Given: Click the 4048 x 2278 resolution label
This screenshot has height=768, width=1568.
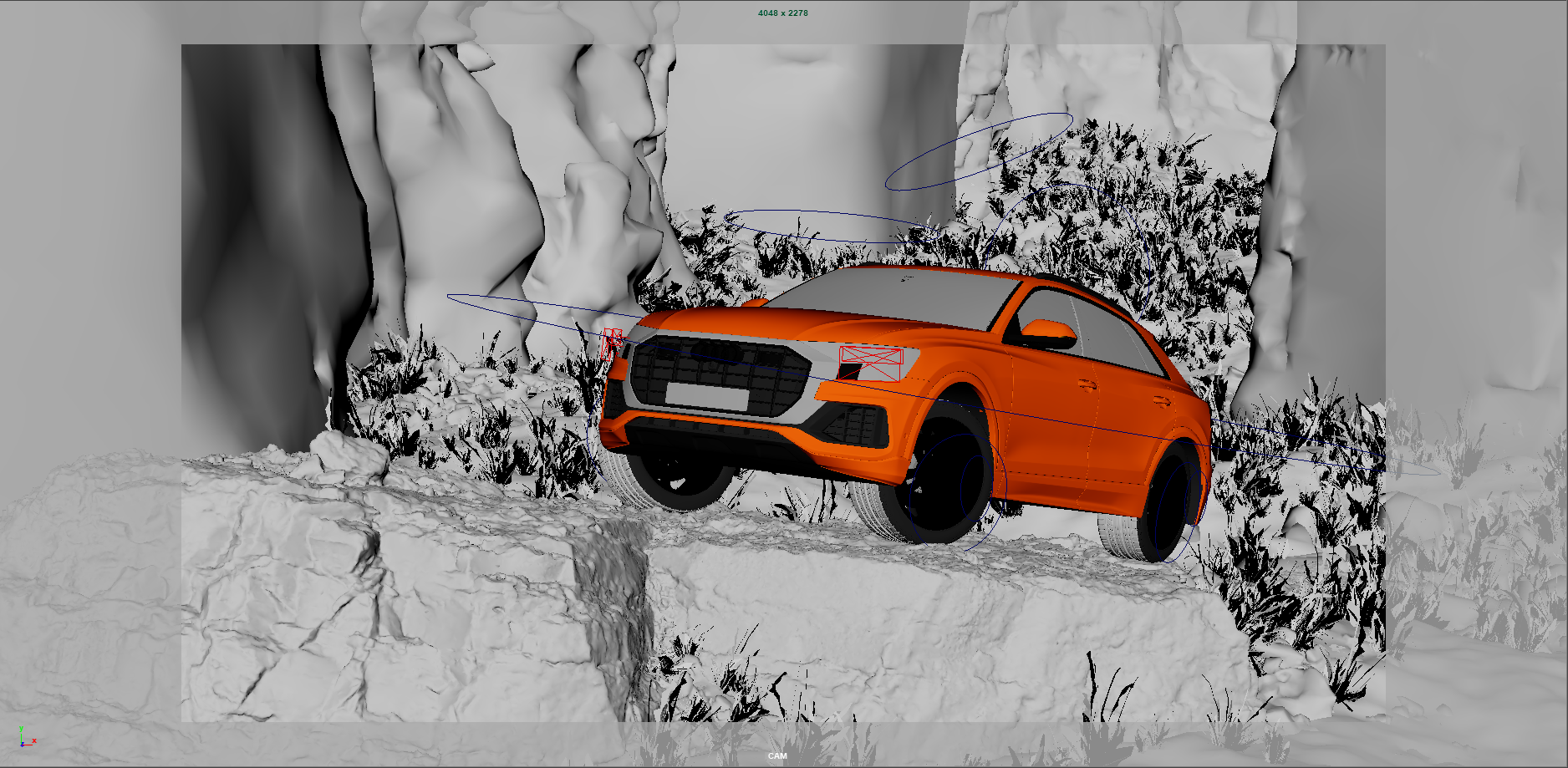Looking at the screenshot, I should pos(782,13).
